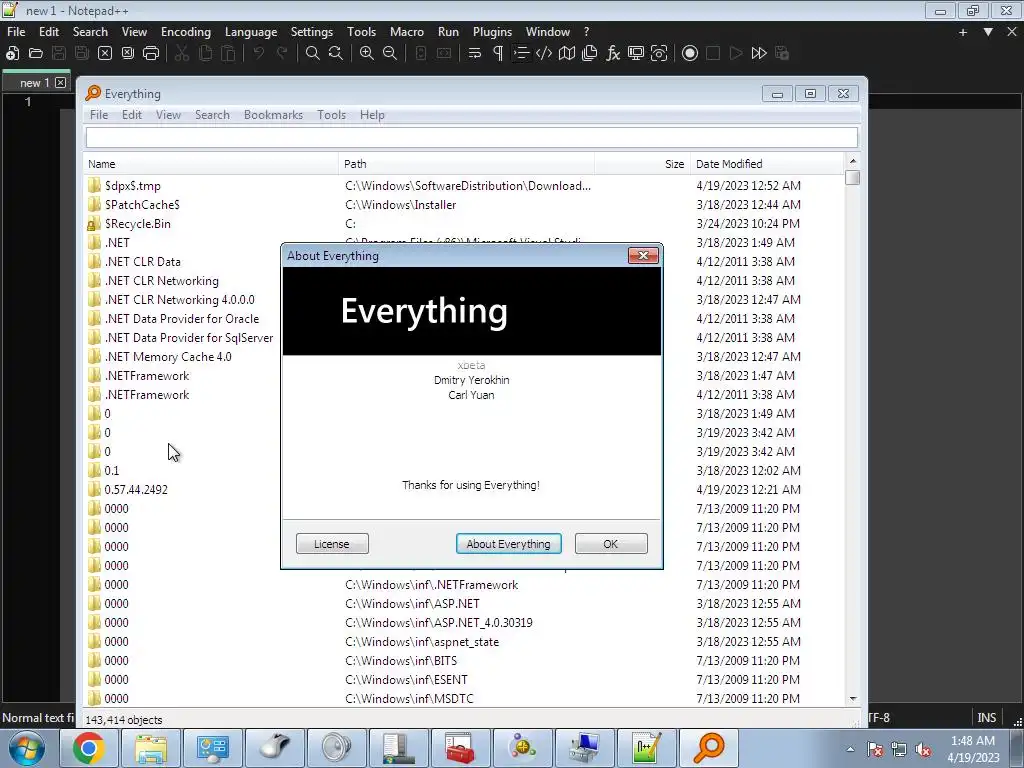The height and width of the screenshot is (768, 1024).
Task: Close the About Everything dialog with red X
Action: [643, 255]
